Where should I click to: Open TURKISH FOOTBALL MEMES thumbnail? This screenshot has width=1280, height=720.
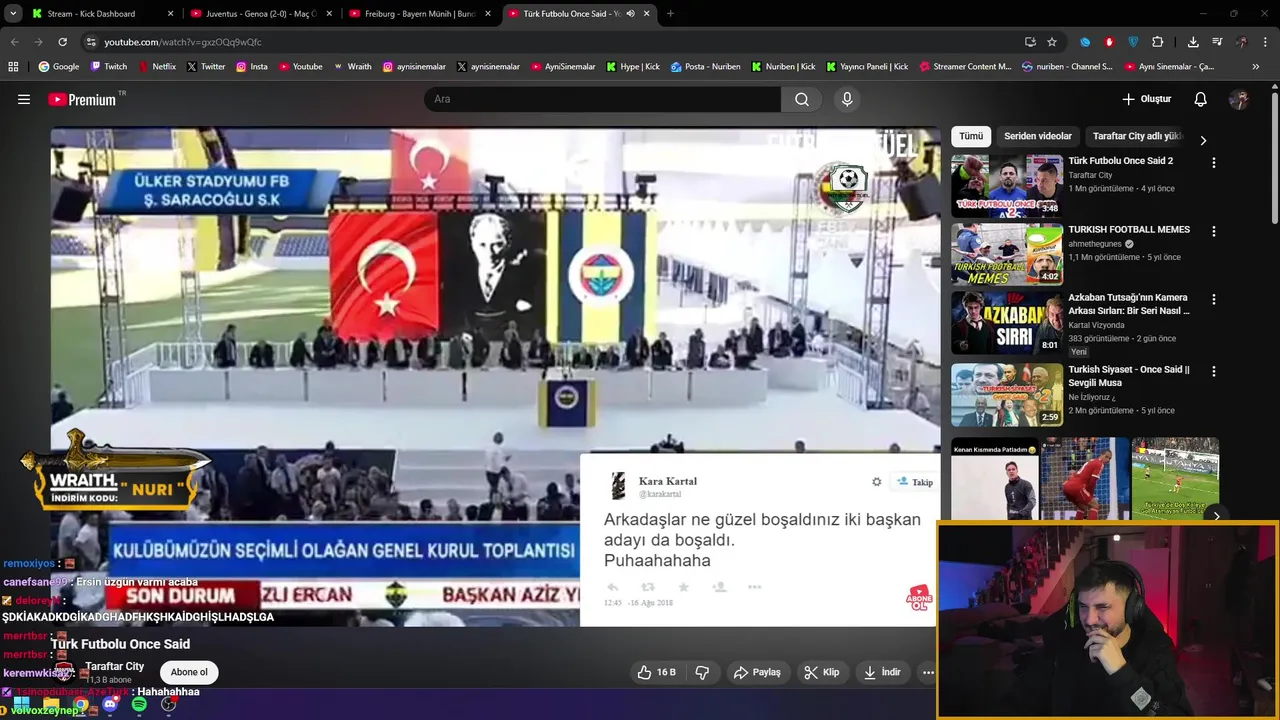(1007, 254)
